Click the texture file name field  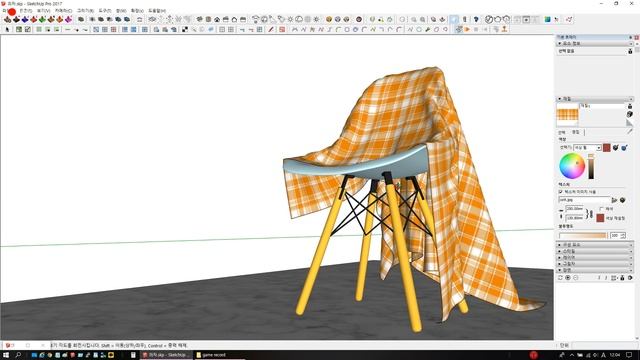pyautogui.click(x=584, y=200)
